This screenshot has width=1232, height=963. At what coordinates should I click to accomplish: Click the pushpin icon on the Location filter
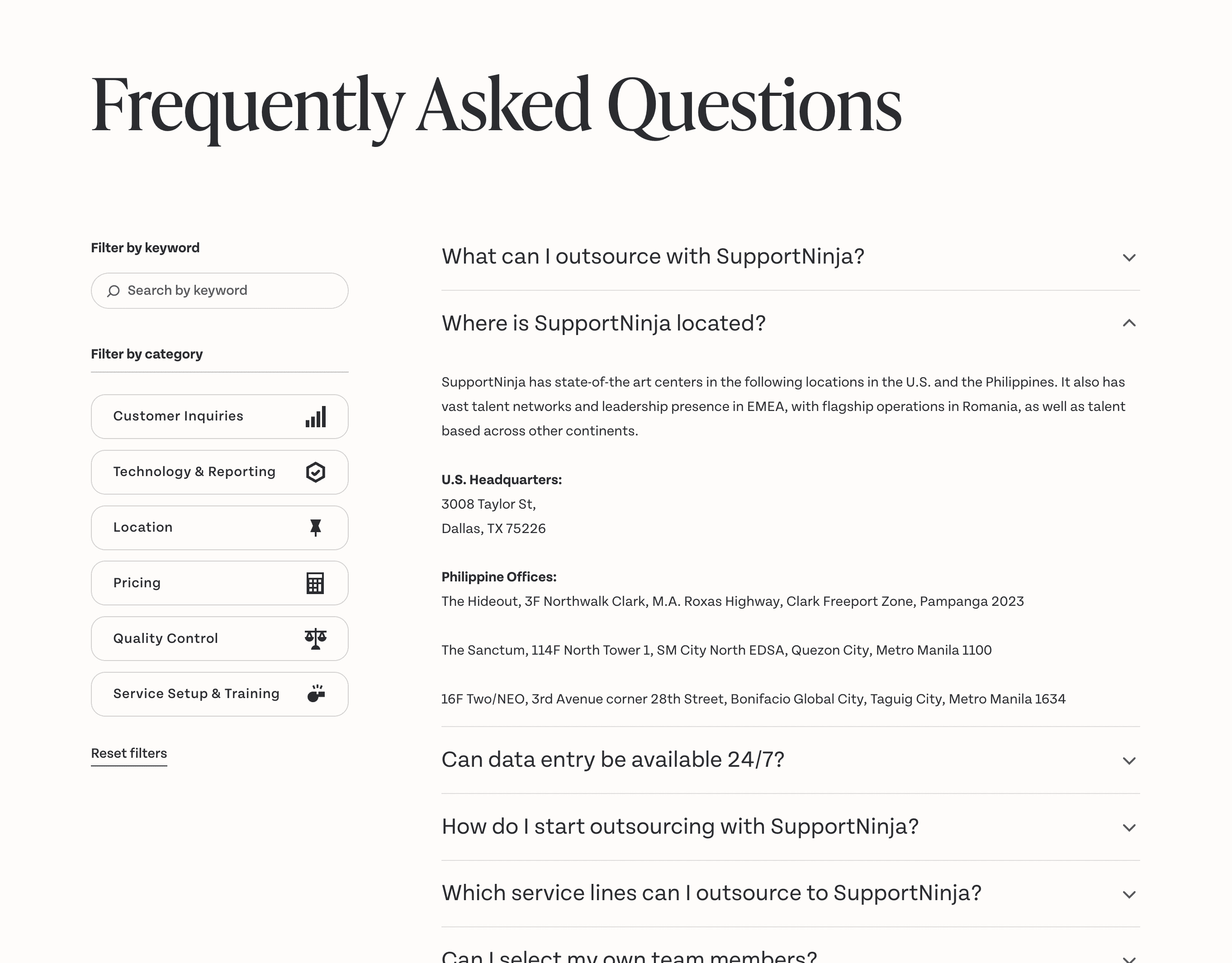315,528
